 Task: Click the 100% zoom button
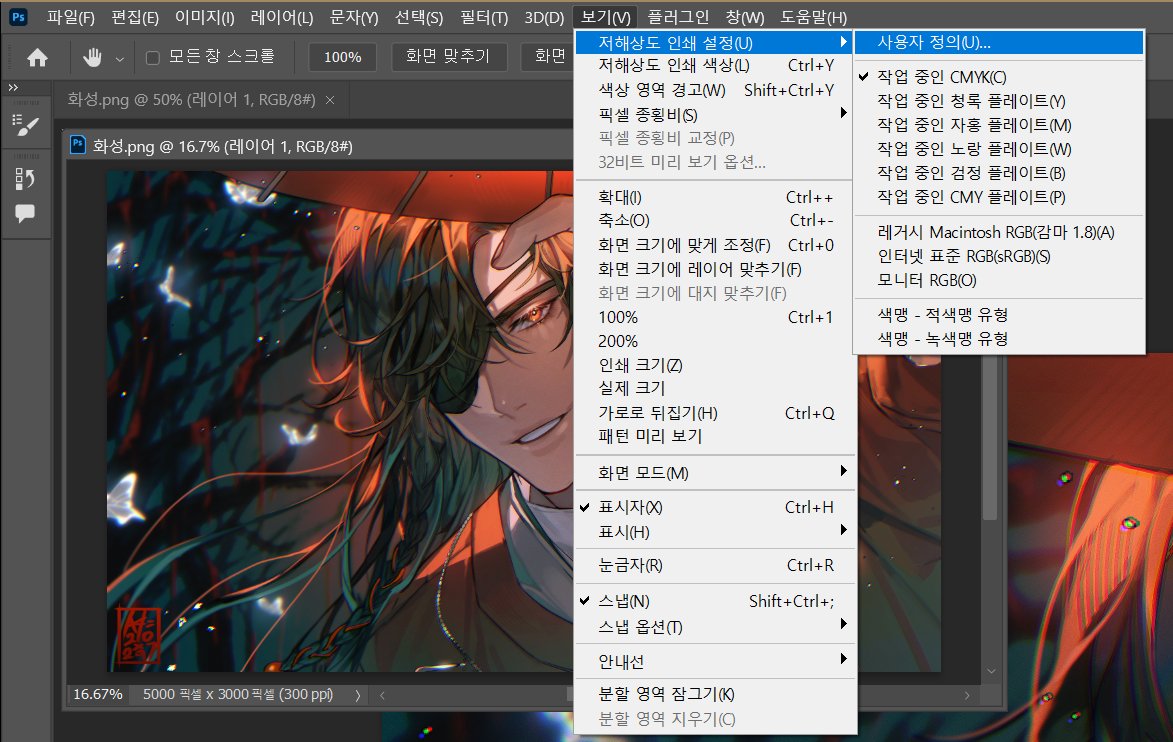point(343,57)
